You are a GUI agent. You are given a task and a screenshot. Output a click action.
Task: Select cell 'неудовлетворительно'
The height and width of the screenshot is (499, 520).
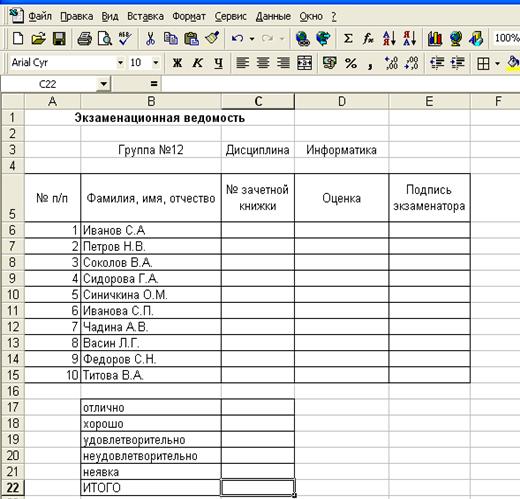point(151,456)
